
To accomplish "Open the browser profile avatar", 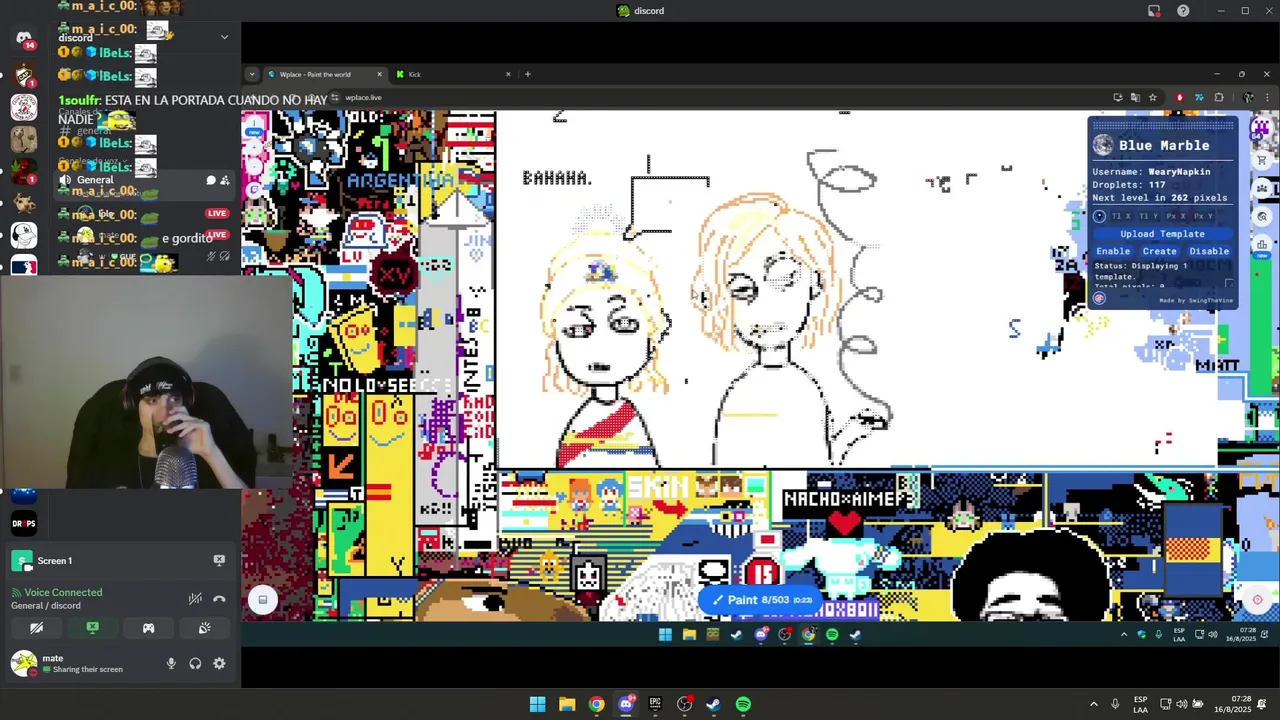I will click(x=1248, y=97).
